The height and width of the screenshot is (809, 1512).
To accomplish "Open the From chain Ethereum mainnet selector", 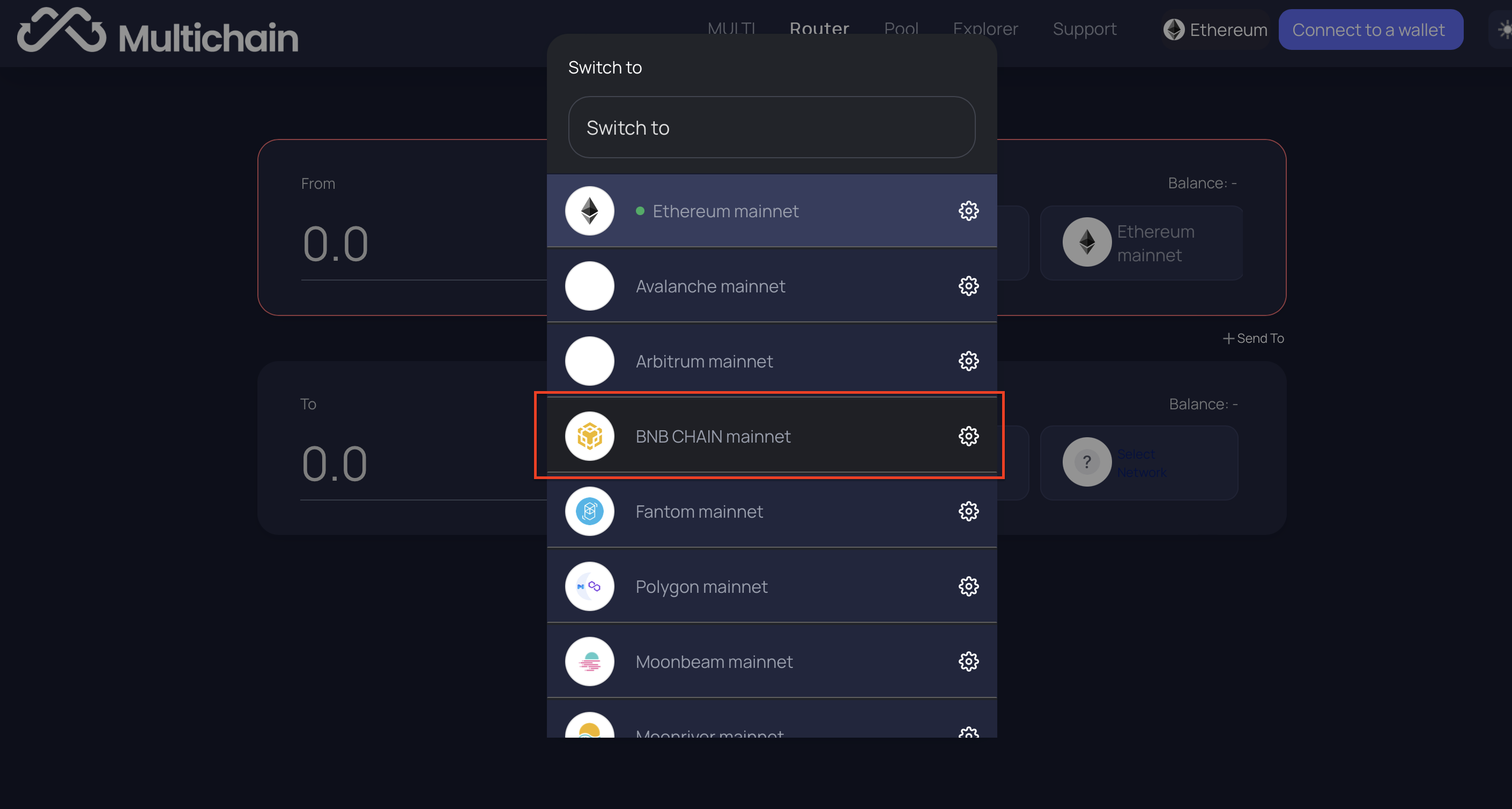I will coord(1142,243).
